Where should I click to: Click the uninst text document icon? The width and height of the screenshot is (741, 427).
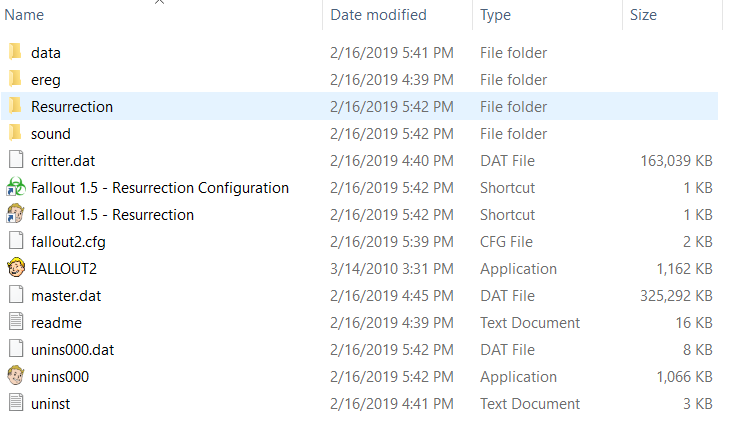click(x=16, y=403)
